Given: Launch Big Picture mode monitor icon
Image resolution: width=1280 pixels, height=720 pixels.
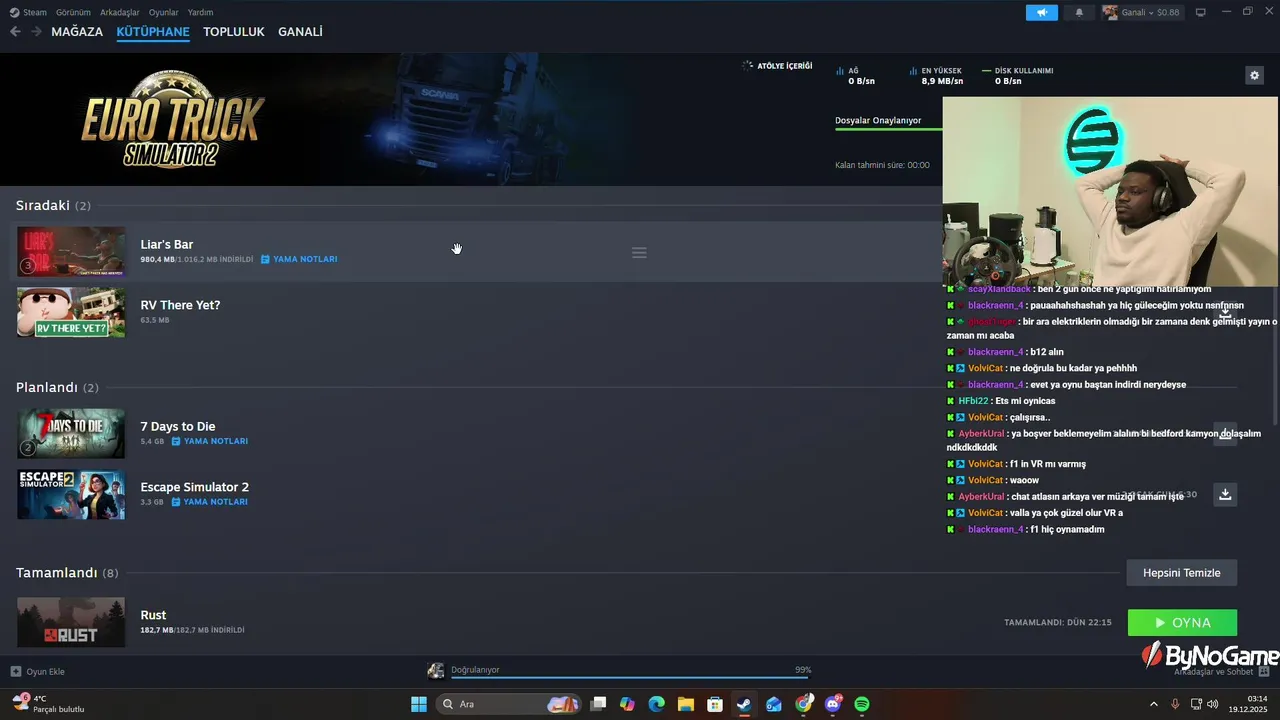Looking at the screenshot, I should pyautogui.click(x=1201, y=12).
